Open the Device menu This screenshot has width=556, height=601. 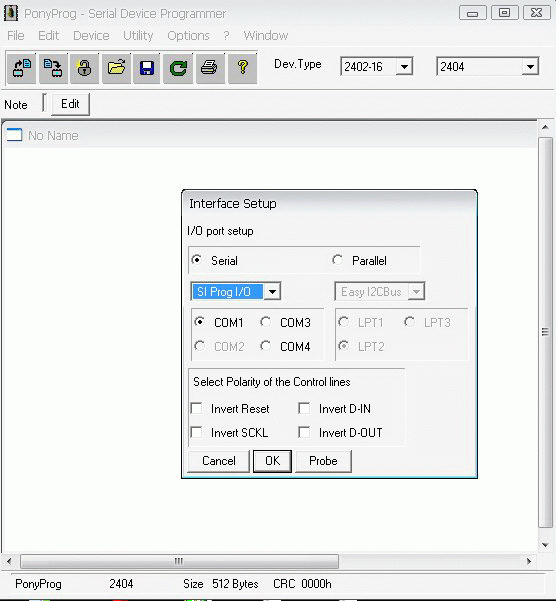[x=91, y=36]
